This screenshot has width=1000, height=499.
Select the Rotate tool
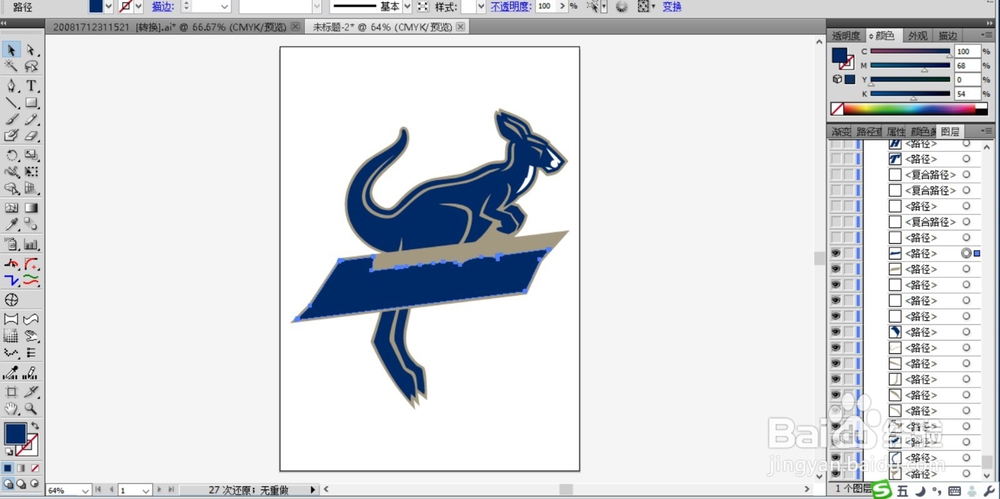pyautogui.click(x=11, y=155)
